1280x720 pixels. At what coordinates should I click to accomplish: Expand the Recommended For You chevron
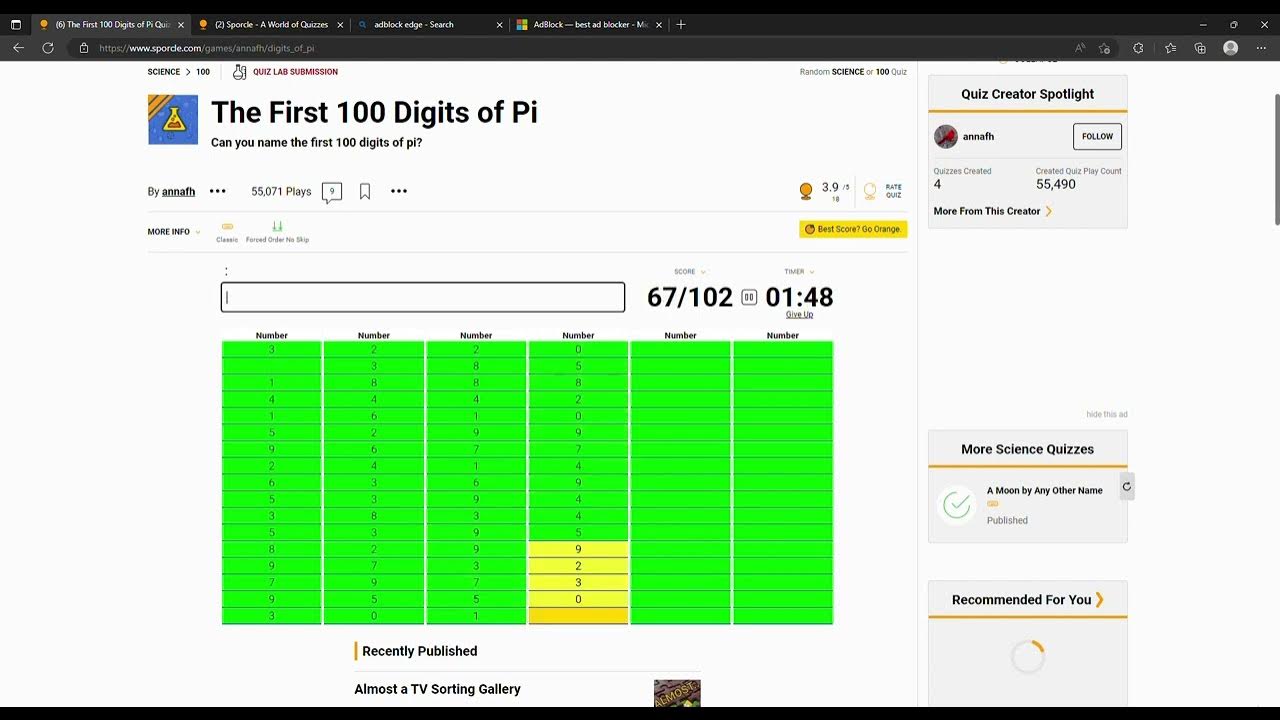[x=1099, y=600]
